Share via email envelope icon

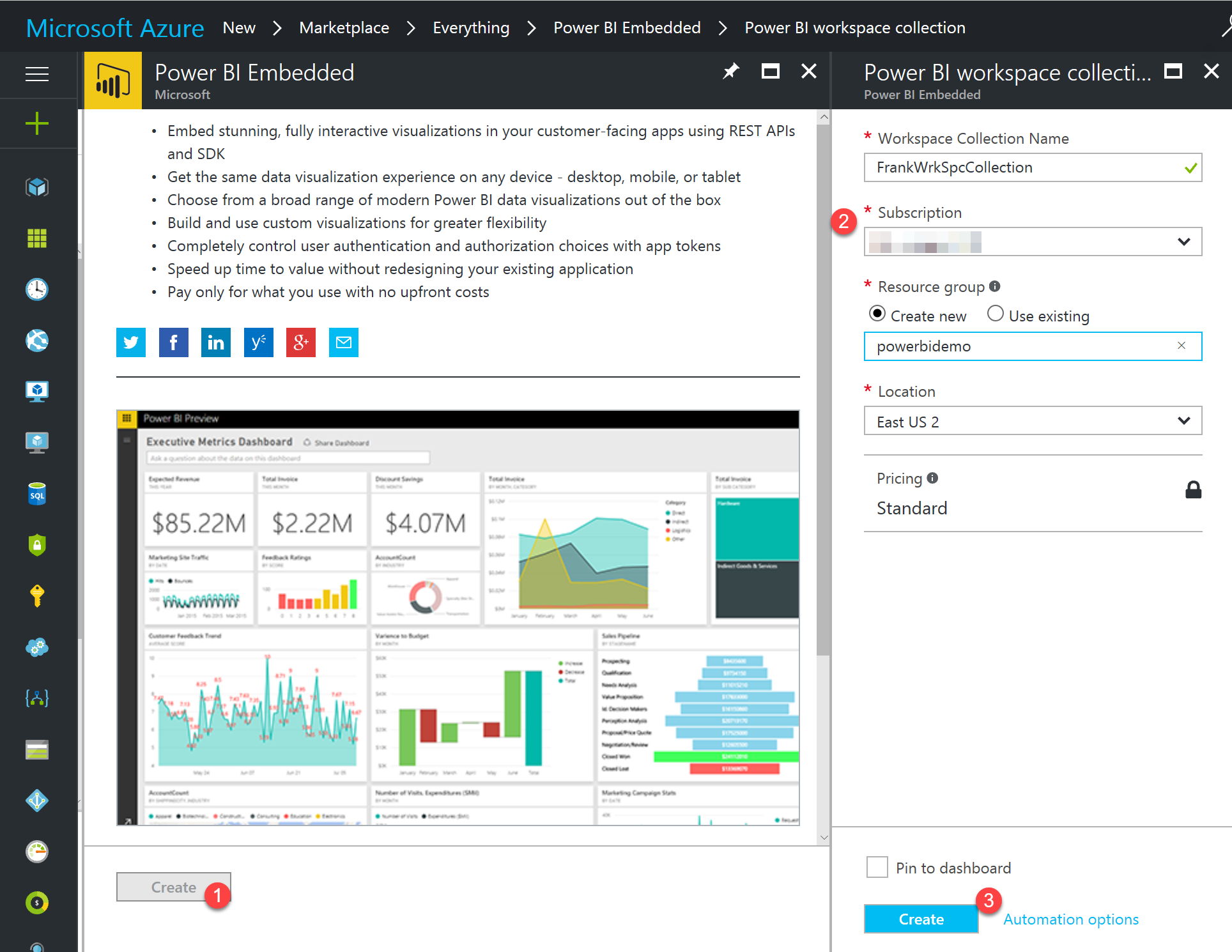(x=344, y=342)
